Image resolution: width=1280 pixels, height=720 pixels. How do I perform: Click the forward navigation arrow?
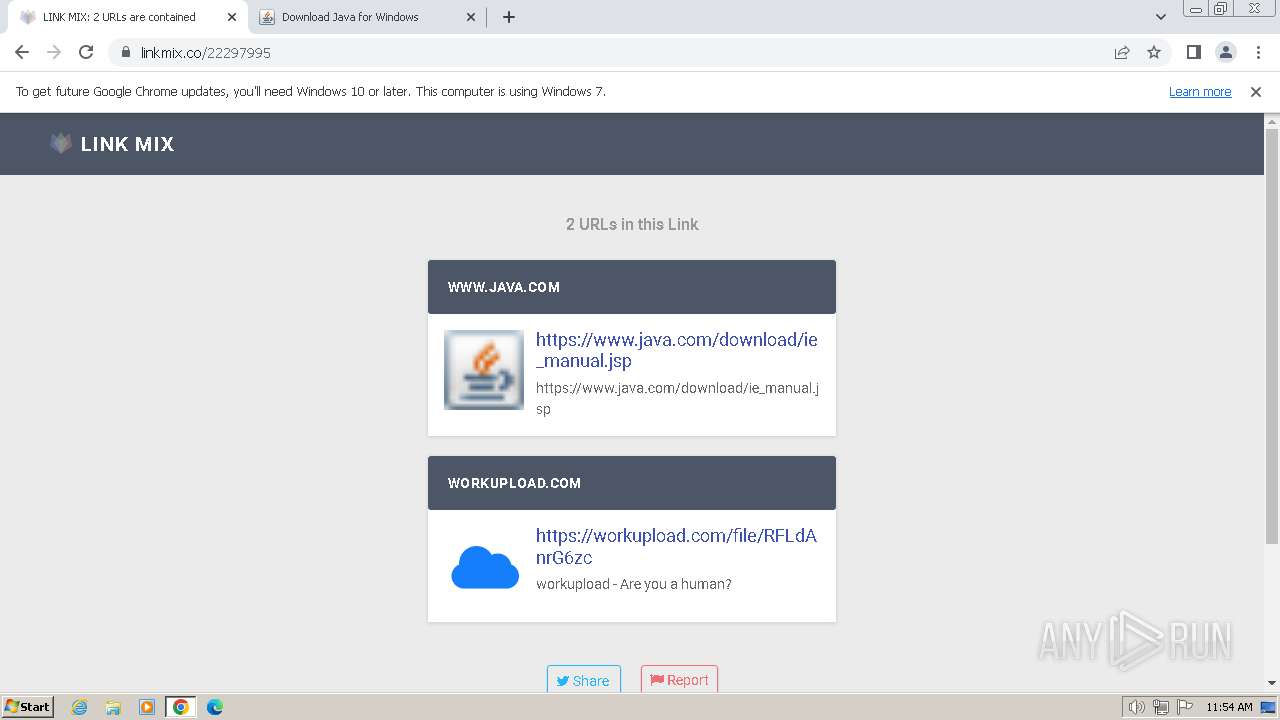point(54,52)
